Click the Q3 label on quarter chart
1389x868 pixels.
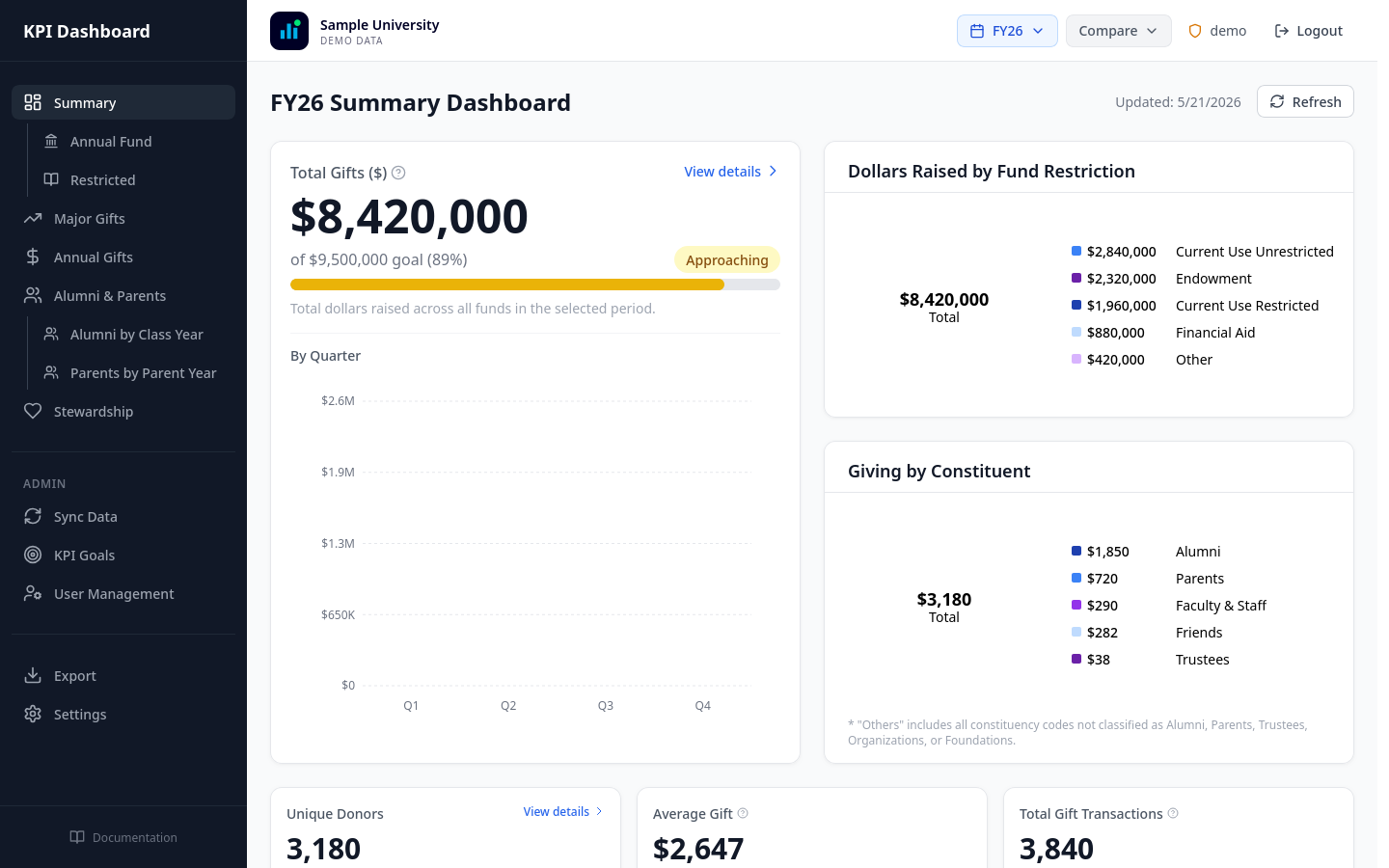(606, 706)
